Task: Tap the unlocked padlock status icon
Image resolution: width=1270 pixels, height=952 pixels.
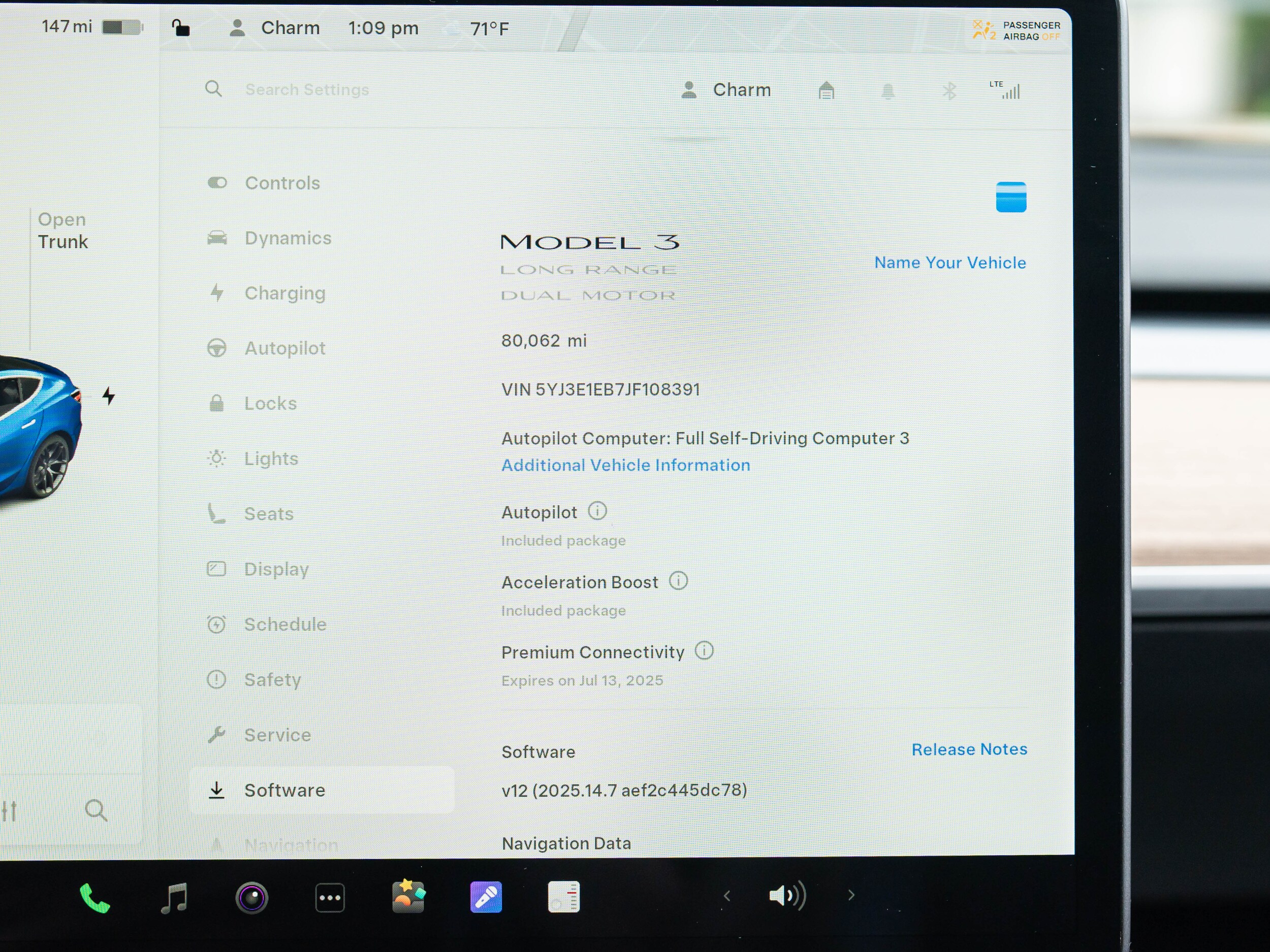Action: (181, 27)
